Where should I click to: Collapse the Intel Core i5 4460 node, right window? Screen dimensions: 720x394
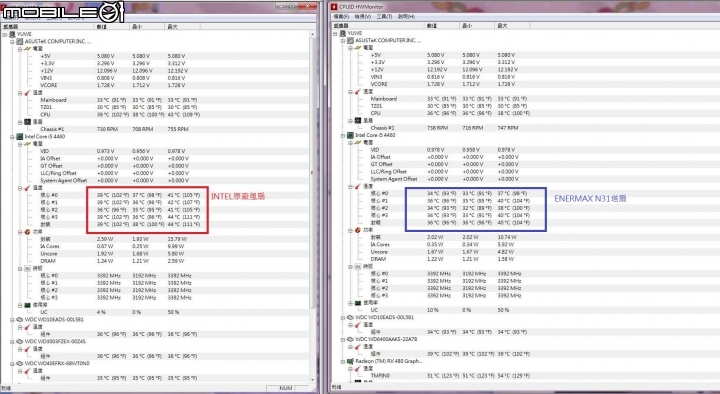click(343, 135)
